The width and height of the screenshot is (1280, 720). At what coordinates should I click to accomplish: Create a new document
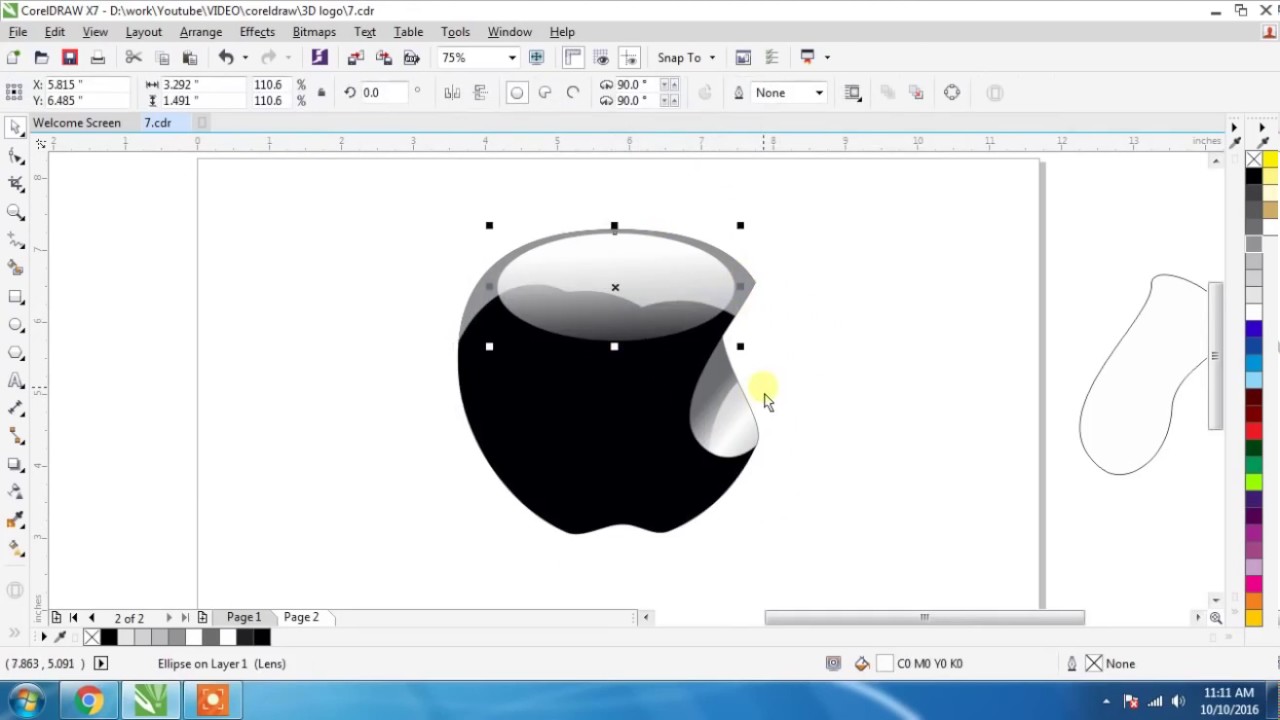coord(13,58)
